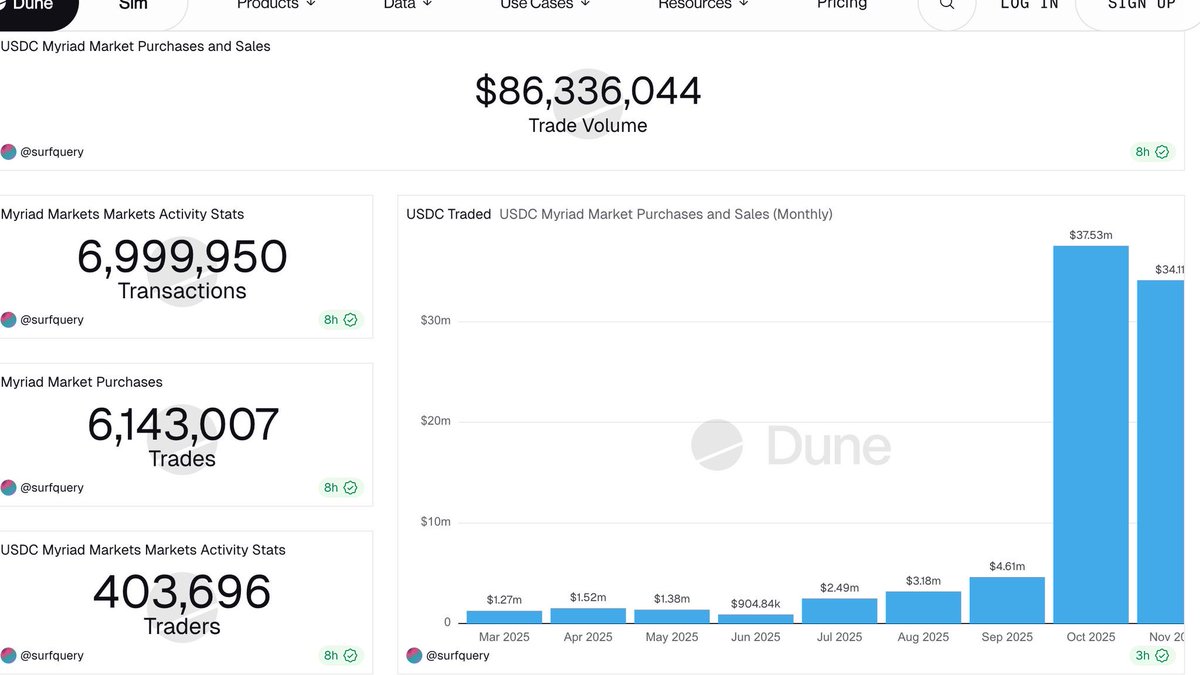
Task: Open @surfquery link under Traders card
Action: [x=52, y=656]
